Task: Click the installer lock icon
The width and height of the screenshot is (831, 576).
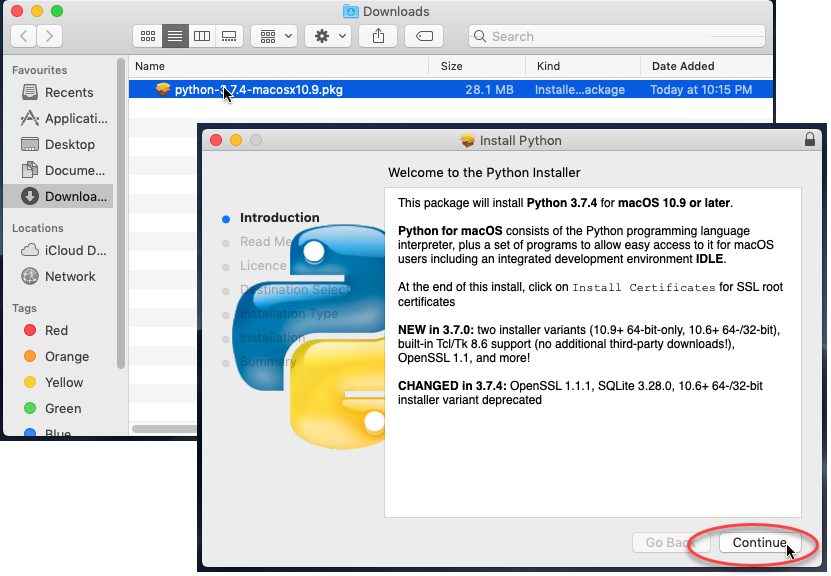Action: click(809, 139)
